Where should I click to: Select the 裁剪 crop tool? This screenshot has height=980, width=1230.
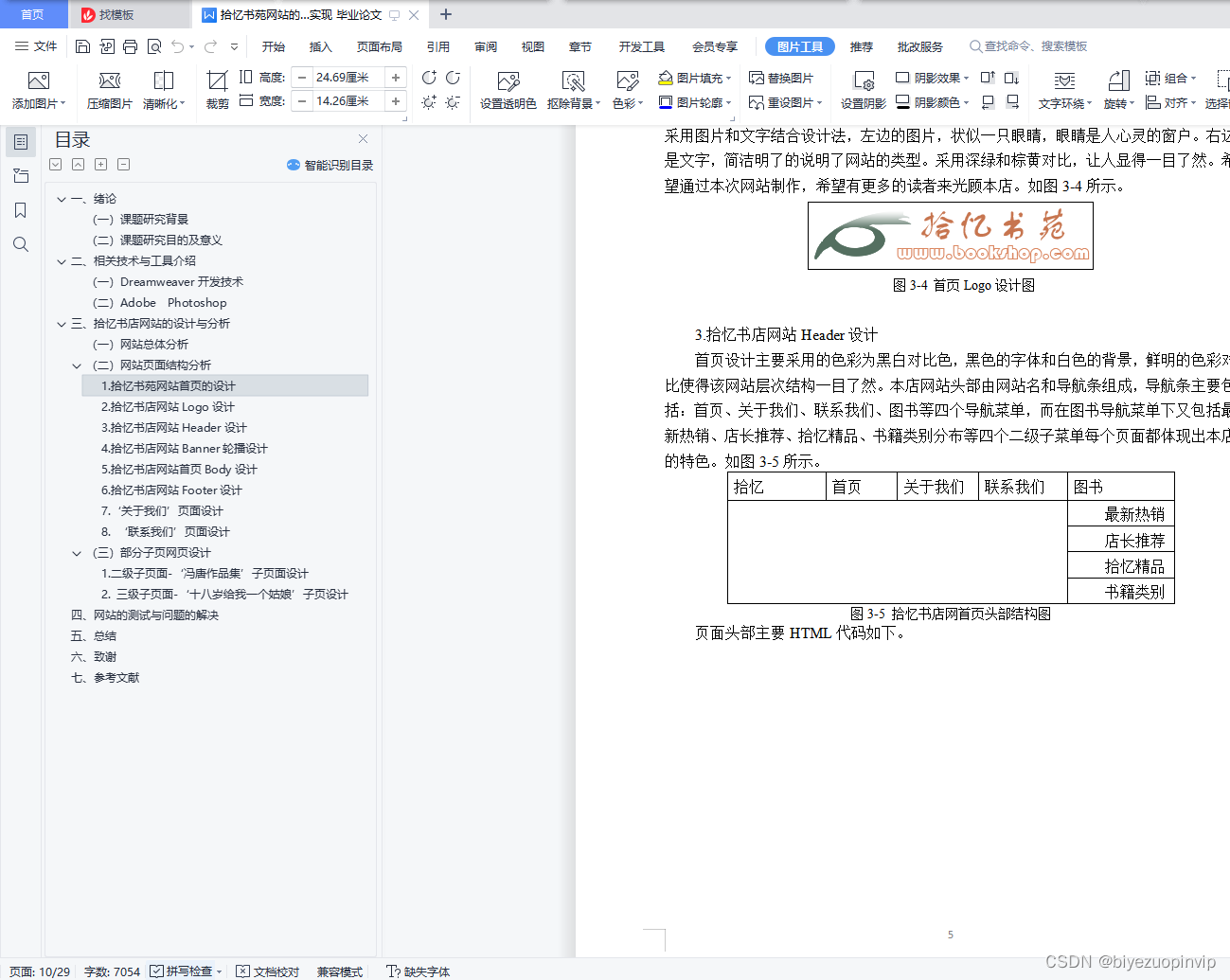(218, 91)
